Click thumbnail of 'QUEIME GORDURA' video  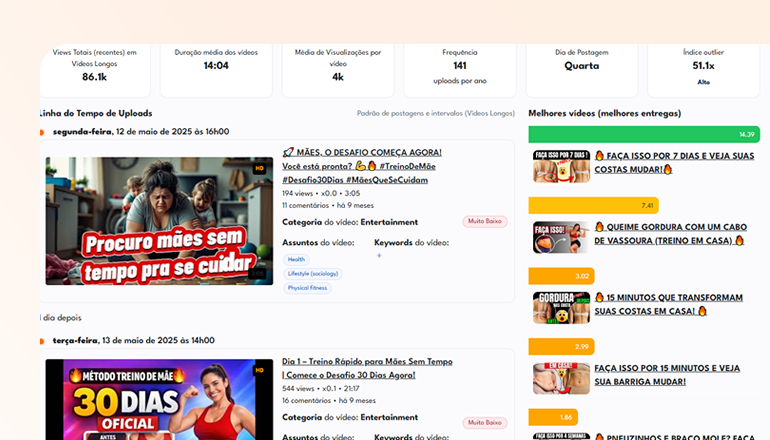tap(561, 237)
